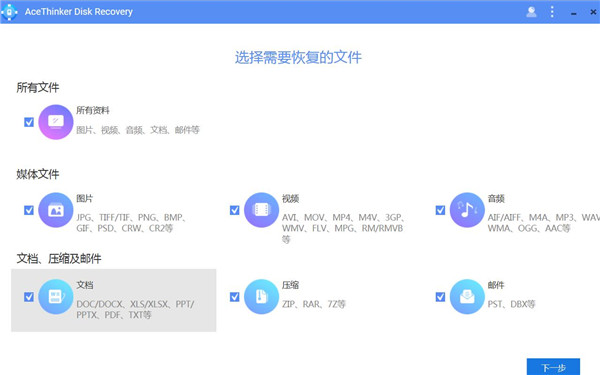Viewport: 600px width, 375px height.
Task: Click the 'PST、DBX等' description
Action: (x=512, y=304)
